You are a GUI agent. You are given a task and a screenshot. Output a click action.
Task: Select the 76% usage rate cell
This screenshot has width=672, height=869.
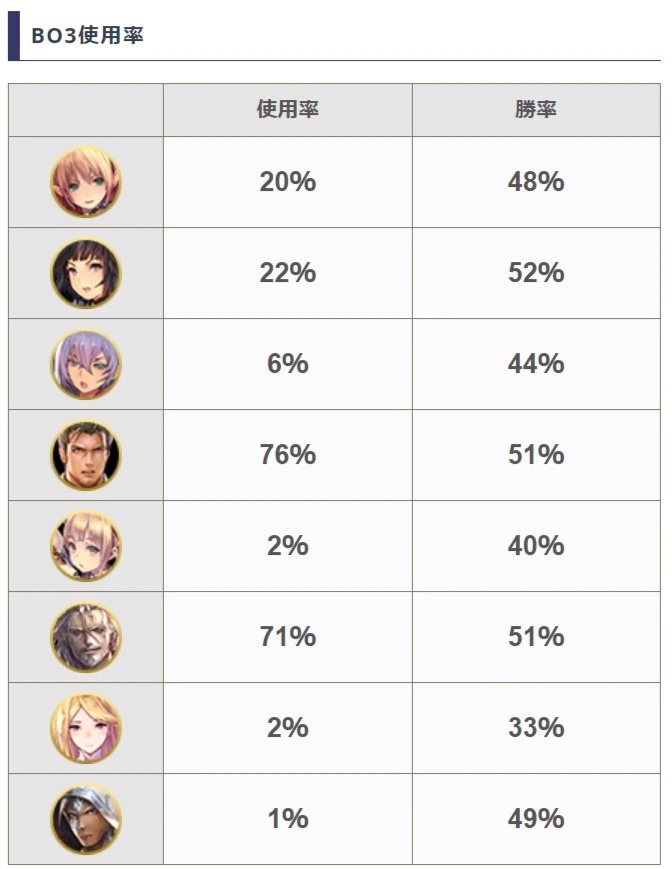click(288, 455)
